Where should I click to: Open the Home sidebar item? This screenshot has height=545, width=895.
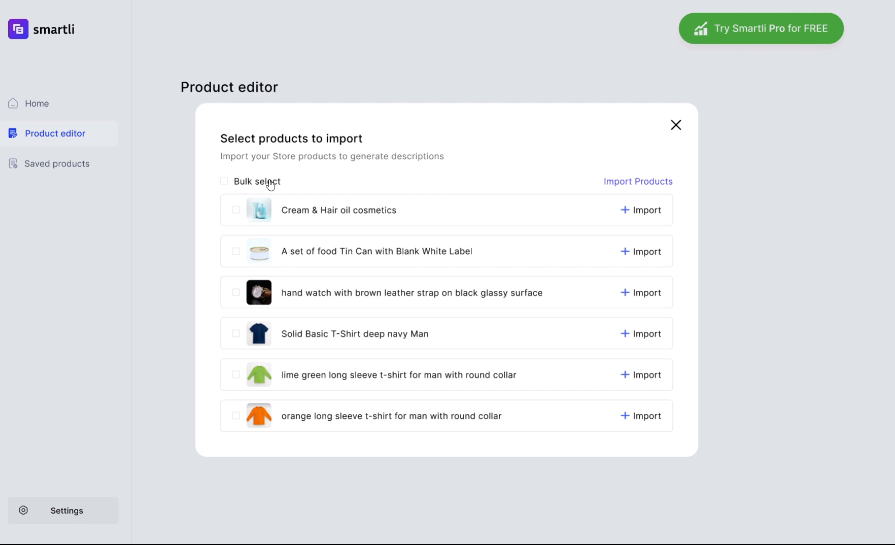click(37, 104)
